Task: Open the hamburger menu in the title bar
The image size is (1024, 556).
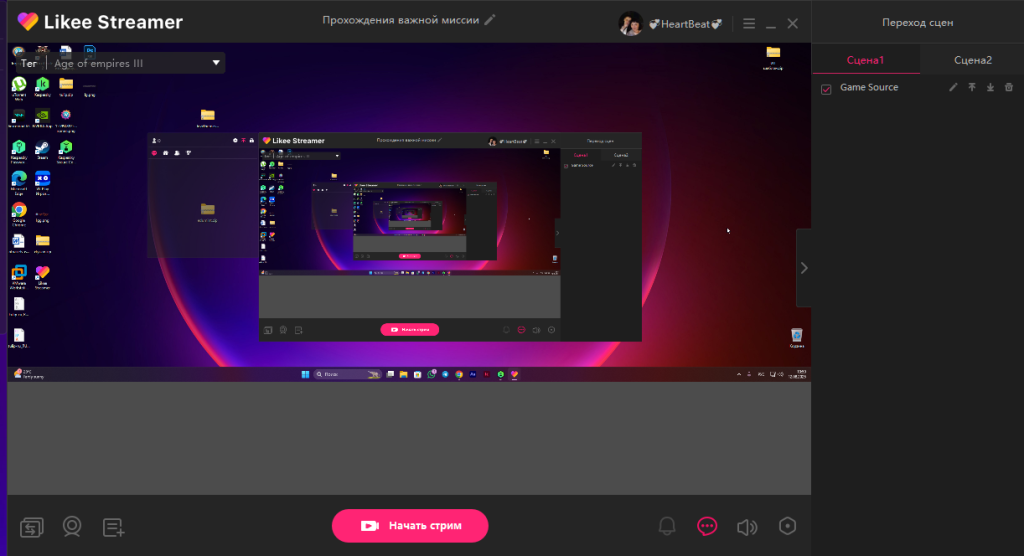Action: (x=749, y=24)
